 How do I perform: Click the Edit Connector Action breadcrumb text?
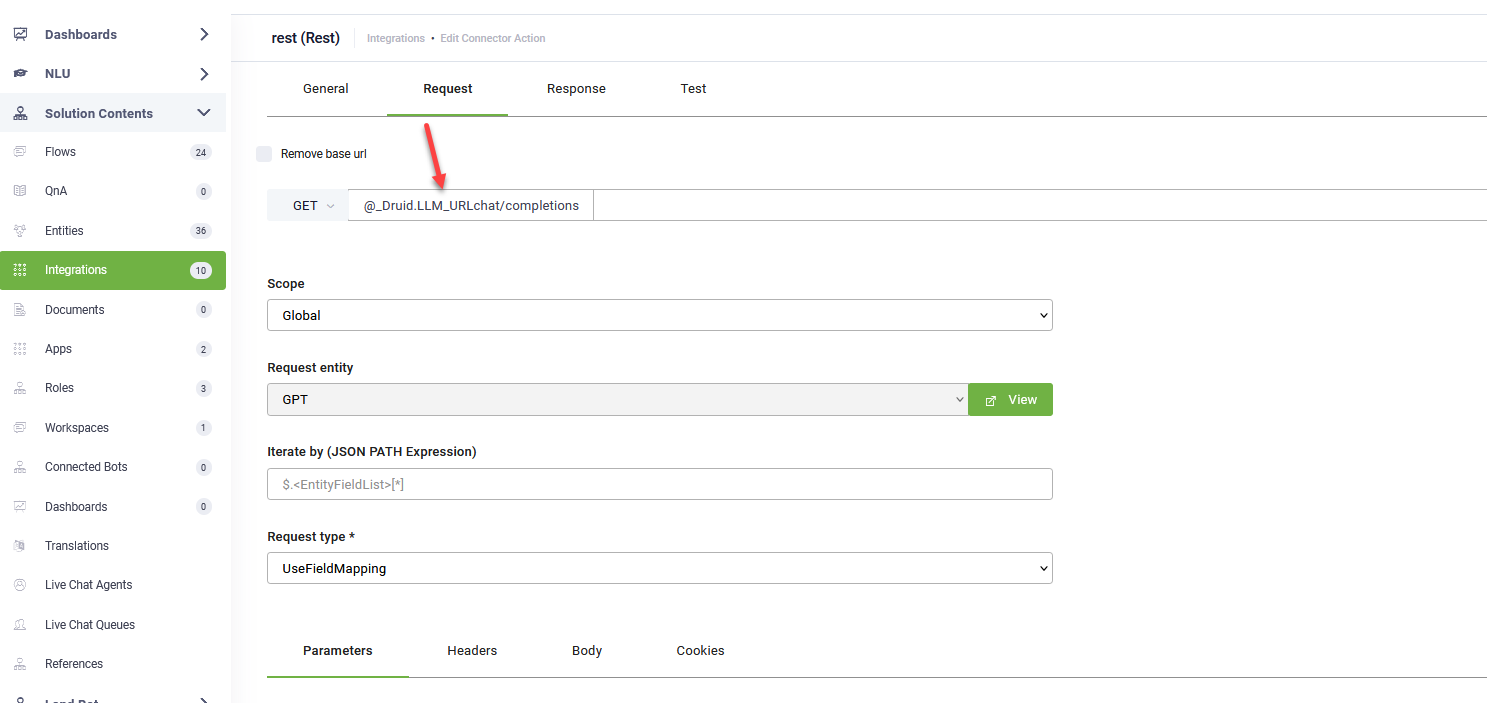pos(493,39)
